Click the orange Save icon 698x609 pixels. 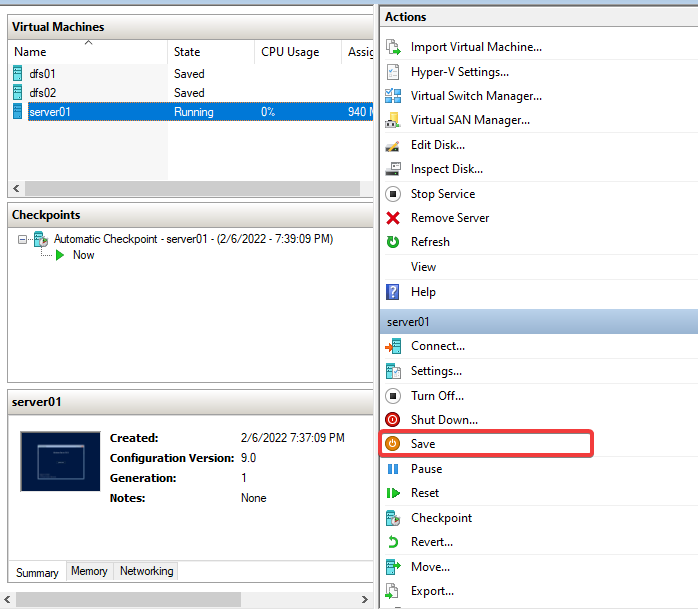(x=393, y=444)
